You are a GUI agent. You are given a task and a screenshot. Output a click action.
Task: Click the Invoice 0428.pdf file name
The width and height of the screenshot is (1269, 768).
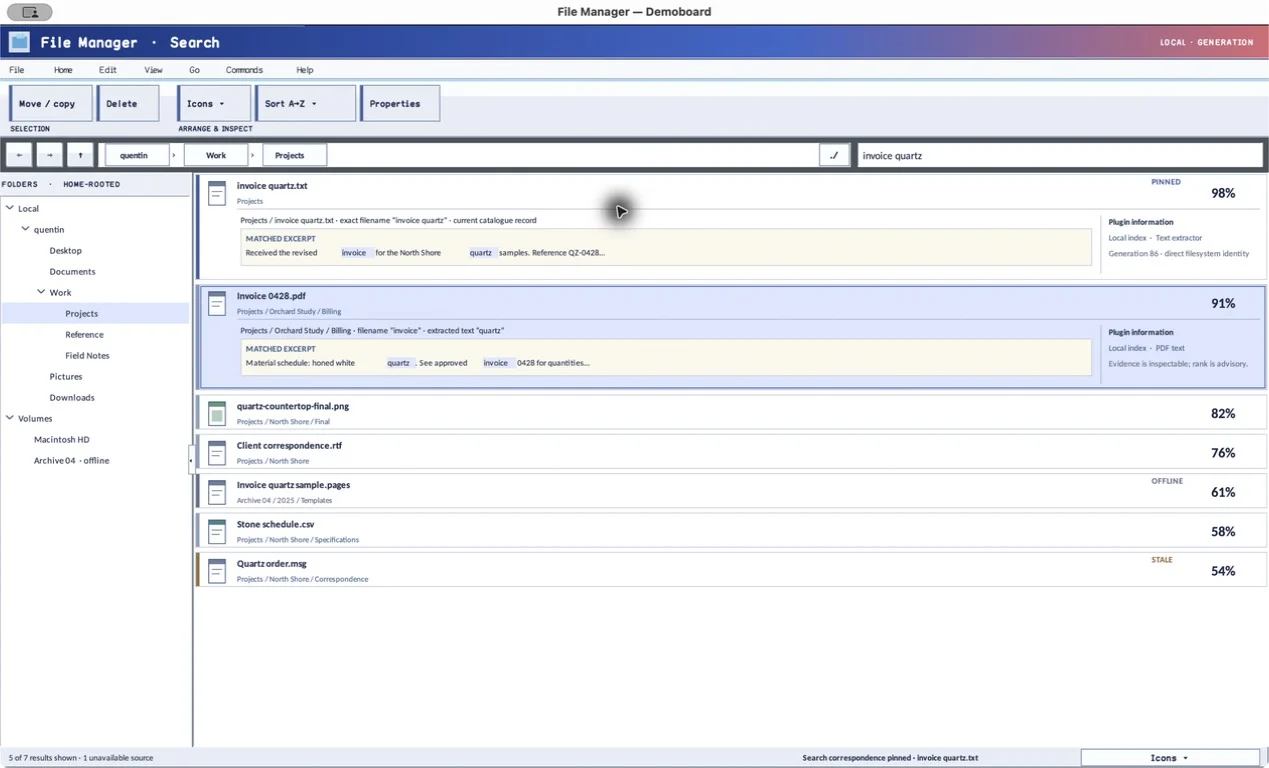pos(271,296)
